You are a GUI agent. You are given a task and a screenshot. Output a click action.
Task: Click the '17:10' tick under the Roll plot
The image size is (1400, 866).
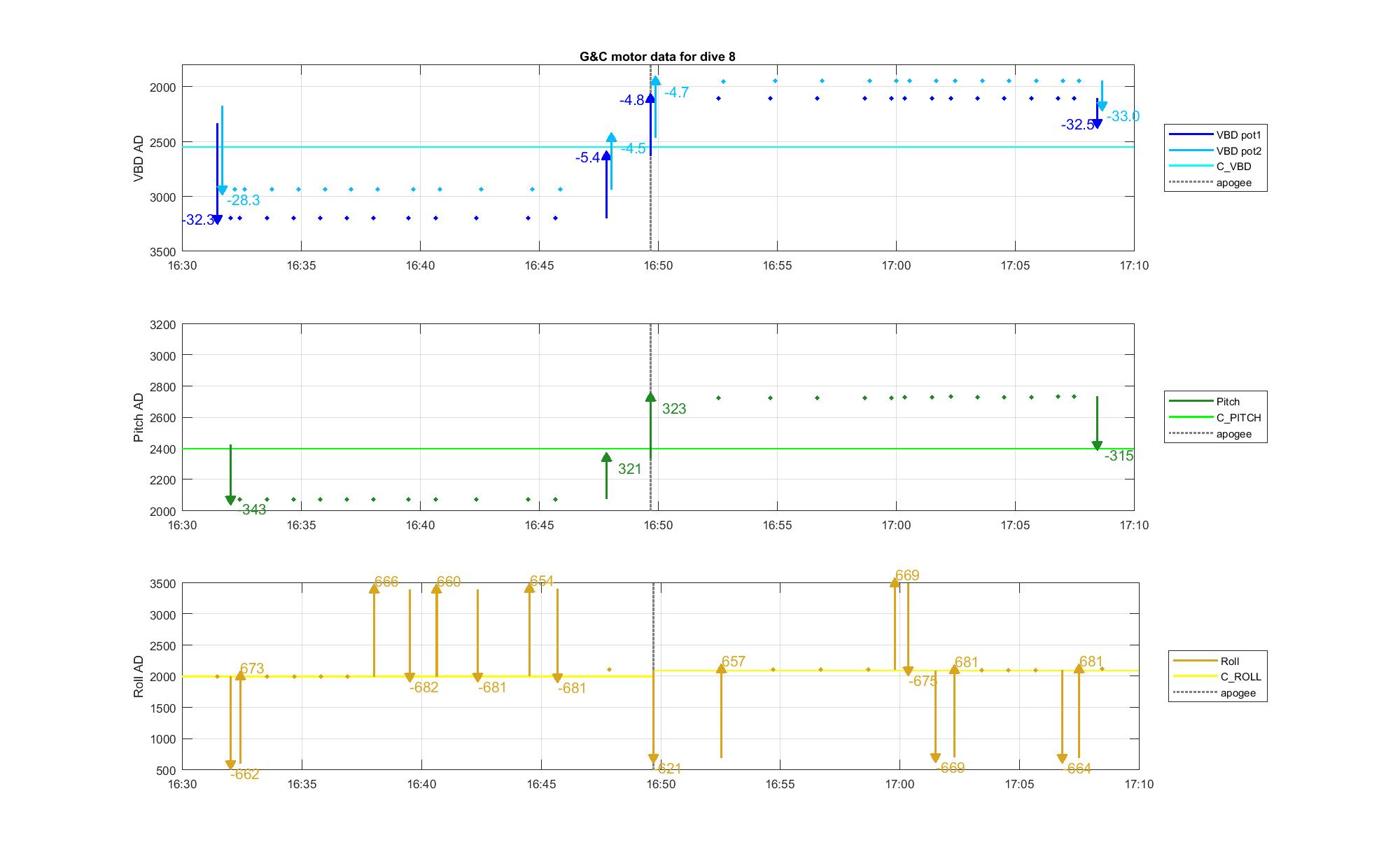tap(1138, 785)
